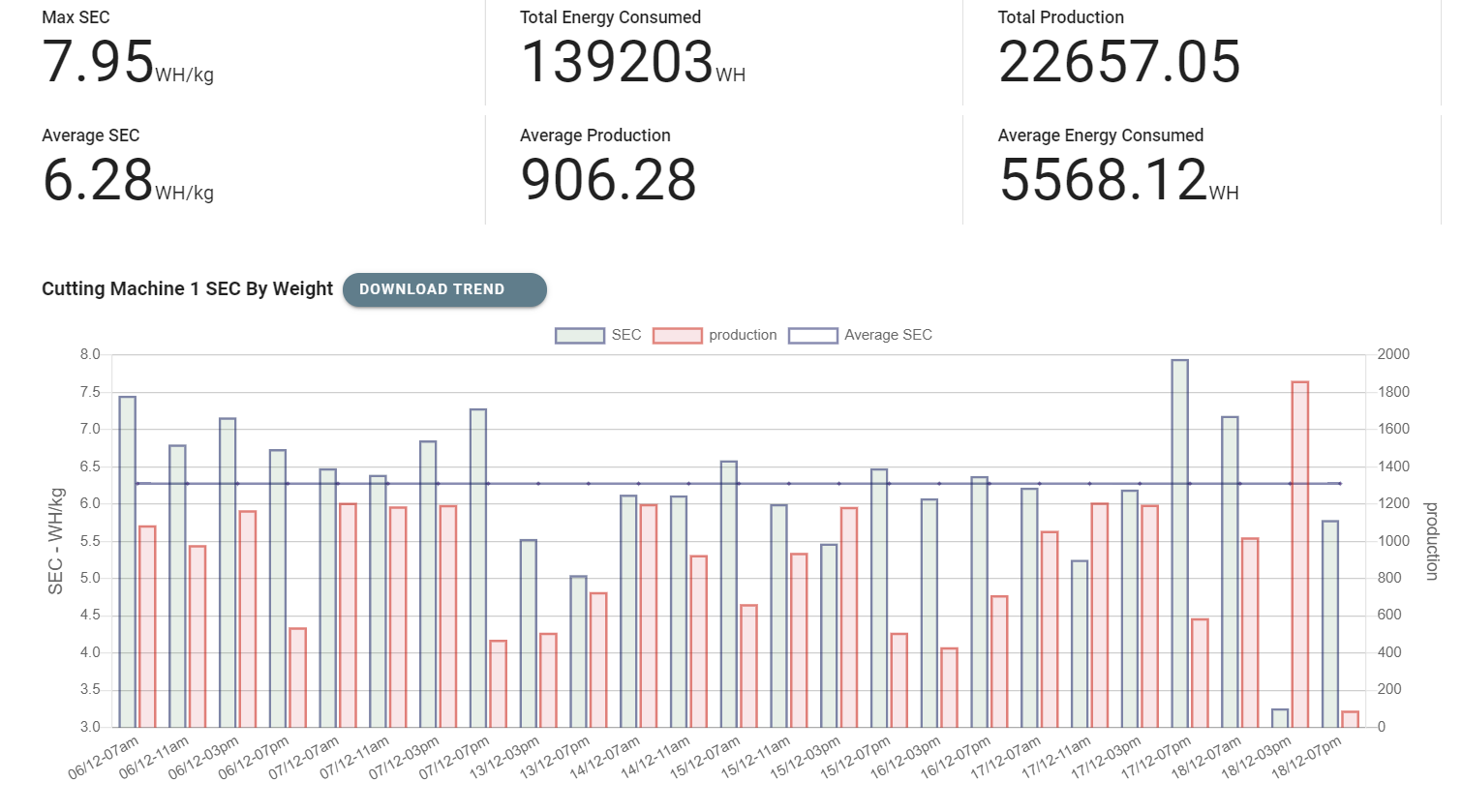
Task: Click the 1000 tick on the production axis
Action: pyautogui.click(x=1393, y=541)
